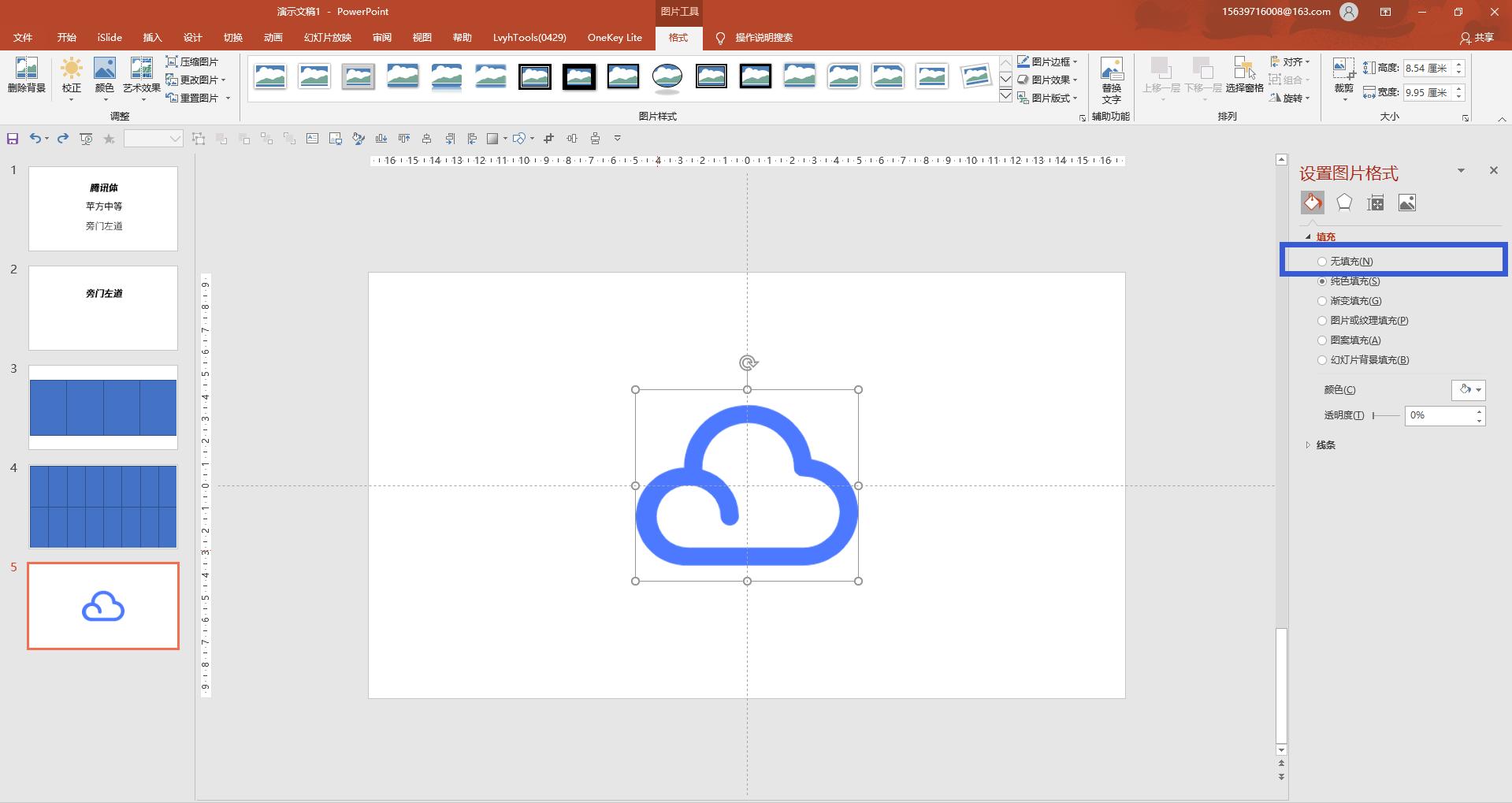The image size is (1512, 803).
Task: Click the text box icon in quick toolbar
Action: (x=313, y=139)
